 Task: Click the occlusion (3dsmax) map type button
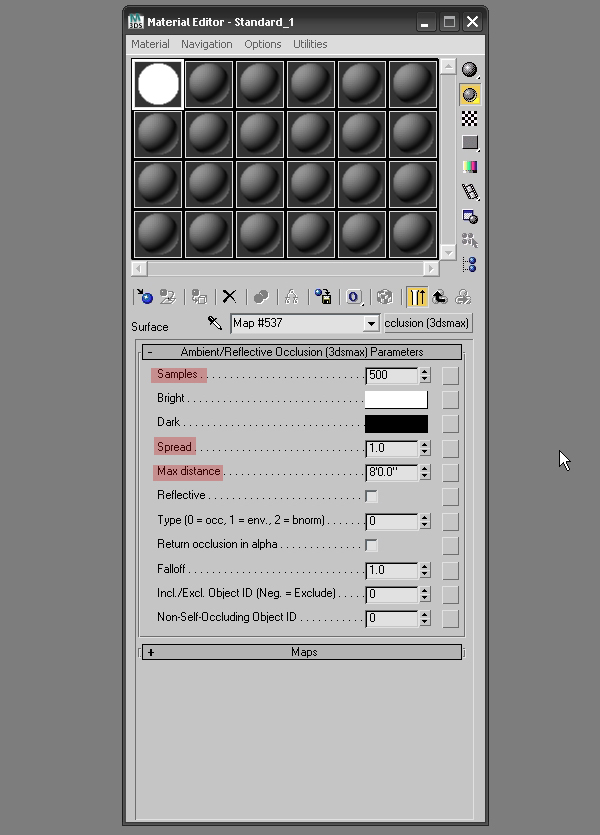[427, 323]
